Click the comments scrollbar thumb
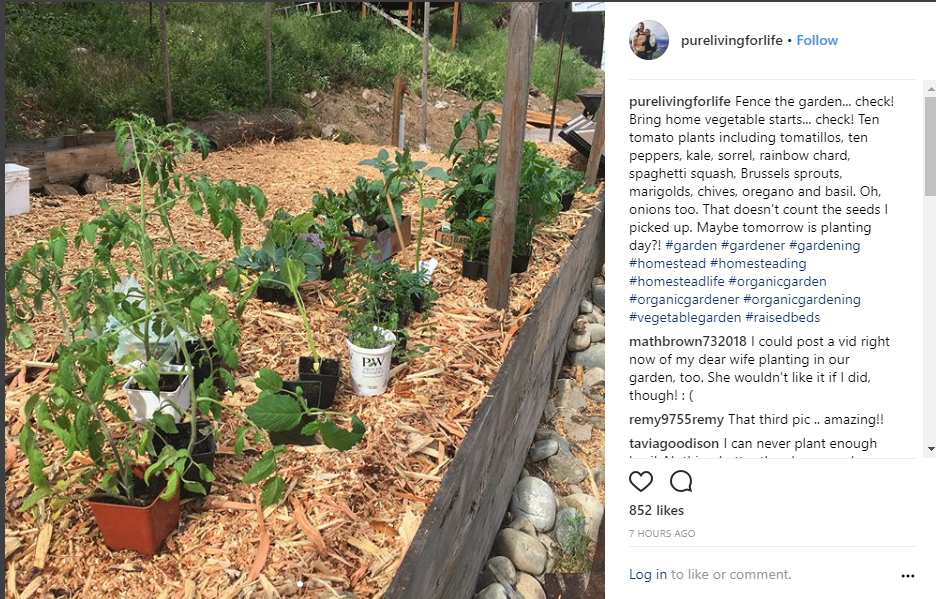This screenshot has height=599, width=936. tap(930, 146)
